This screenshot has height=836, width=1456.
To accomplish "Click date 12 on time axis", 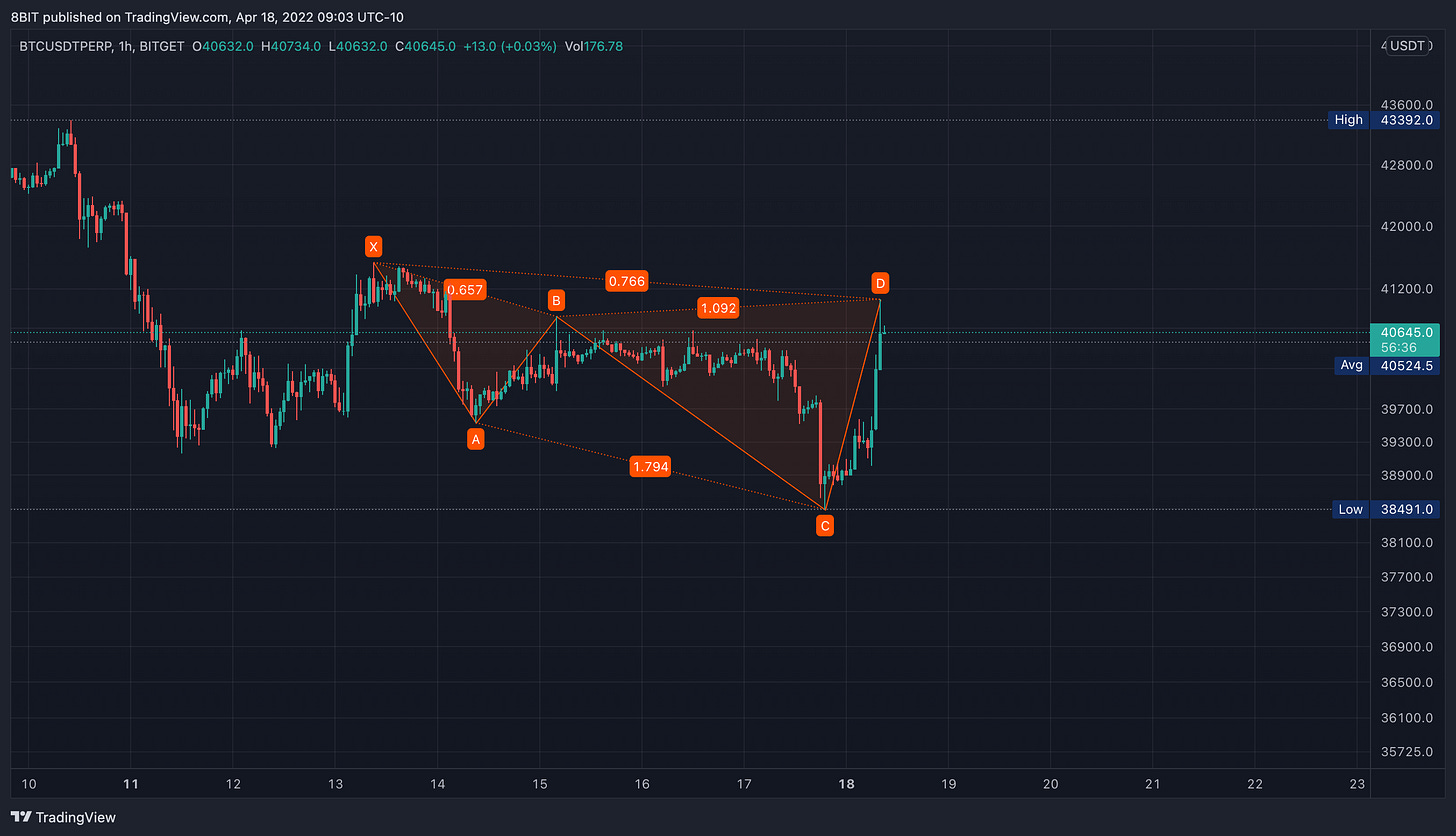I will coord(232,784).
